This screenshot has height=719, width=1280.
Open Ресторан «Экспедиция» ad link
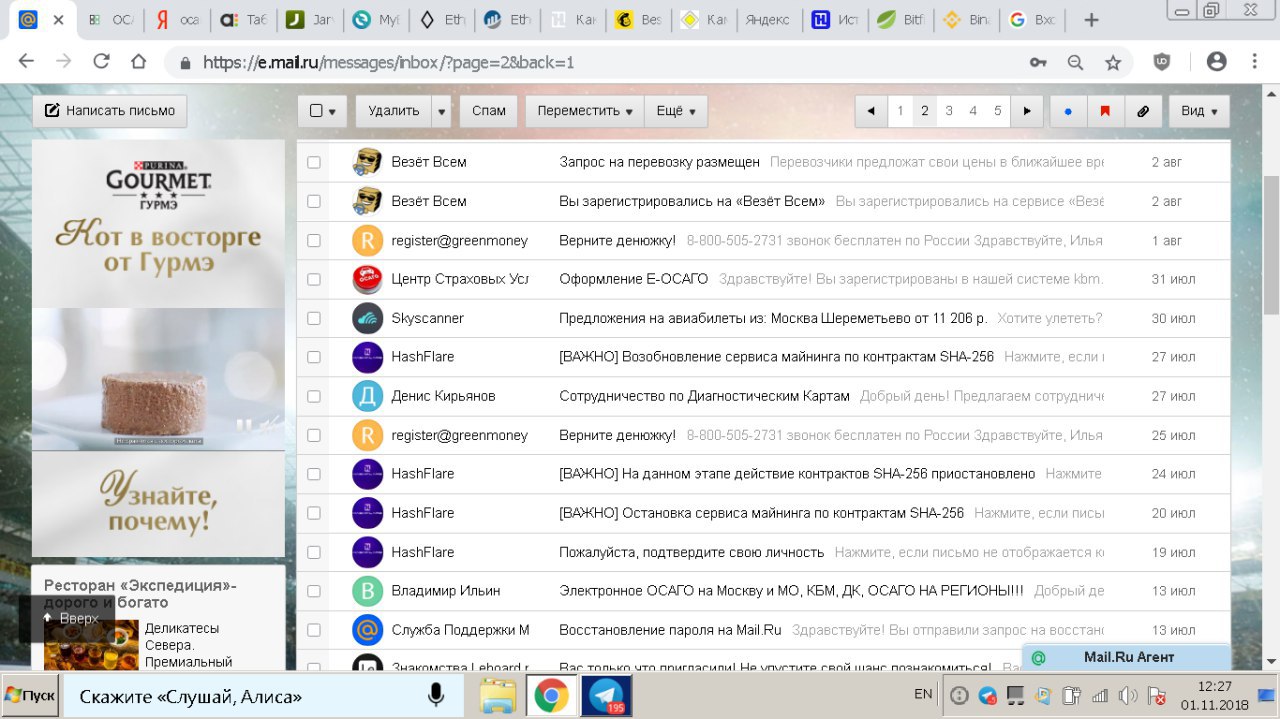point(140,594)
